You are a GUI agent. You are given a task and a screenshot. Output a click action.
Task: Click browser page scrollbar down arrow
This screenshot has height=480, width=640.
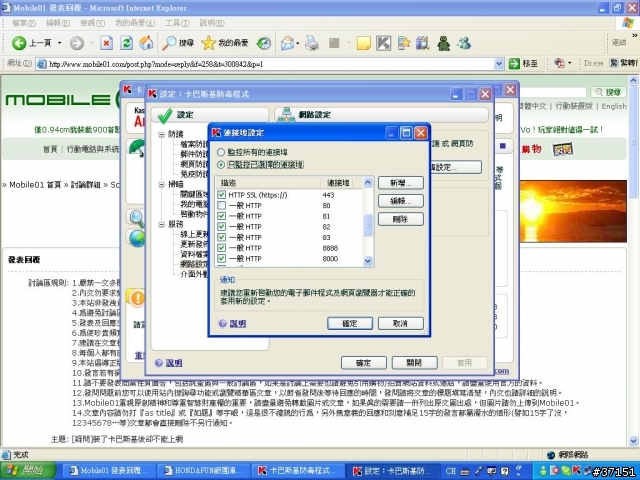pyautogui.click(x=633, y=440)
